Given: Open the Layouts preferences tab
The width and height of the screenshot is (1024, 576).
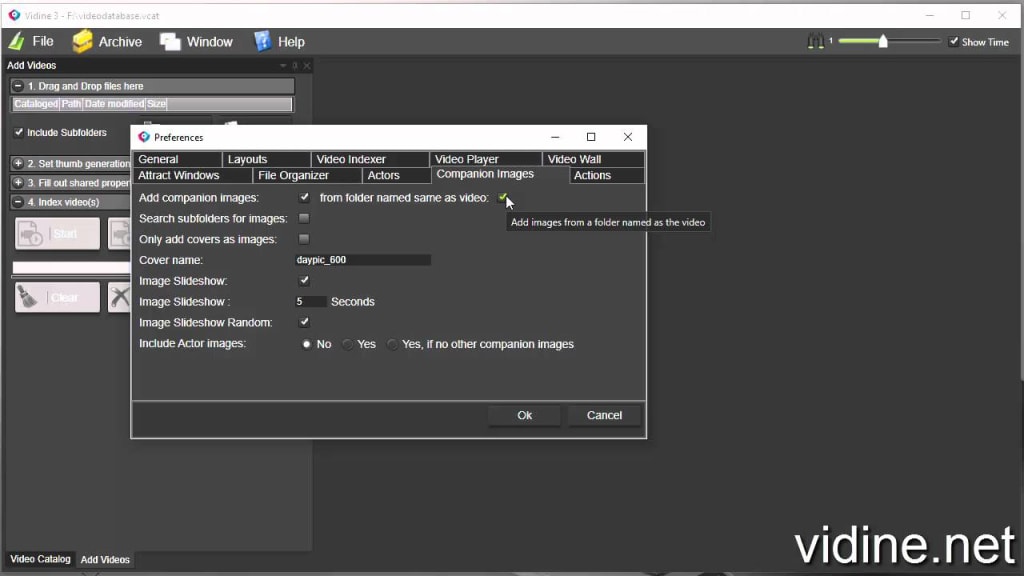Looking at the screenshot, I should click(266, 159).
